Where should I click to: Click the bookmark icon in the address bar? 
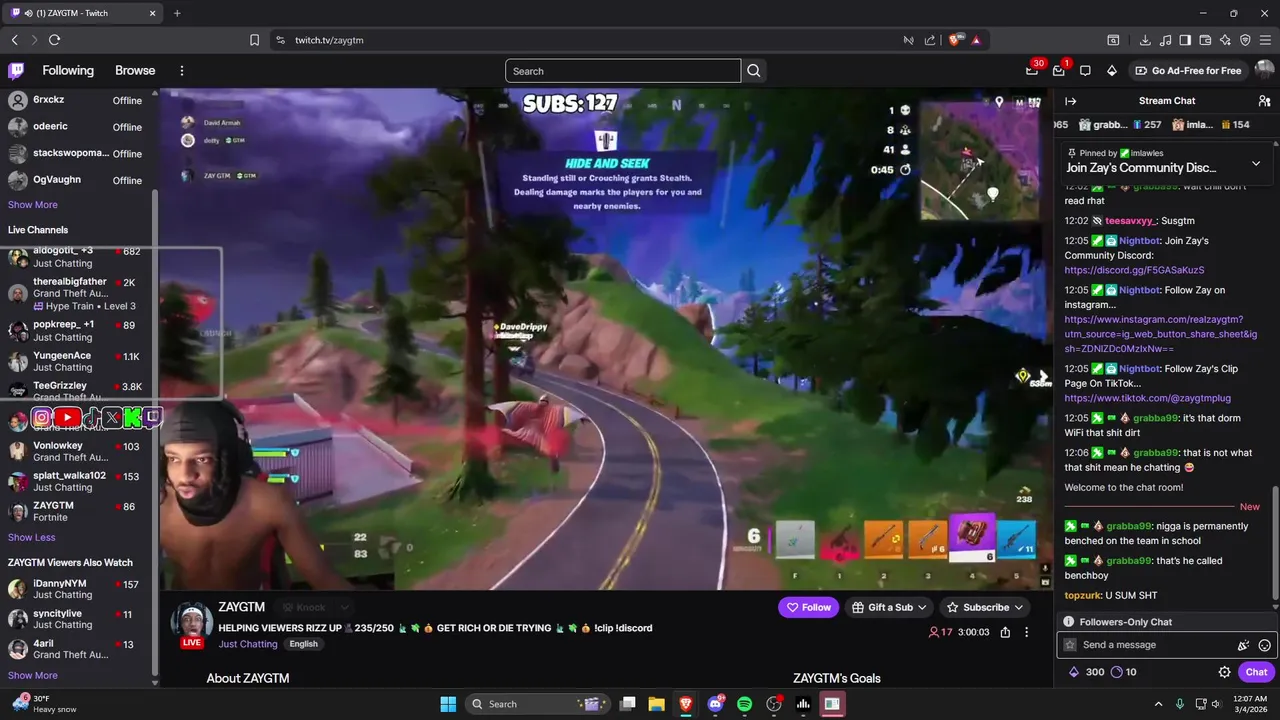pyautogui.click(x=254, y=40)
